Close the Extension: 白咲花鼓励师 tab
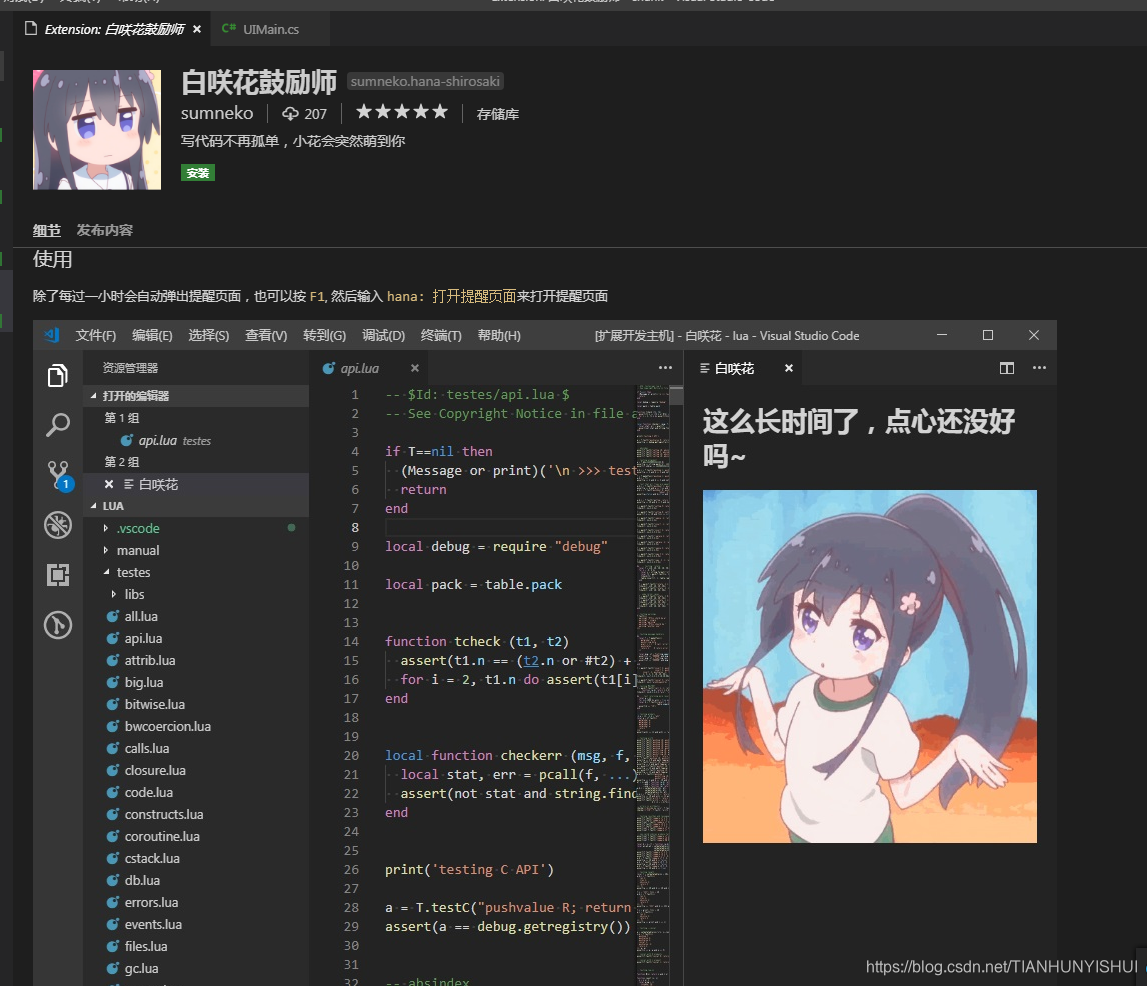The width and height of the screenshot is (1147, 986). [197, 29]
